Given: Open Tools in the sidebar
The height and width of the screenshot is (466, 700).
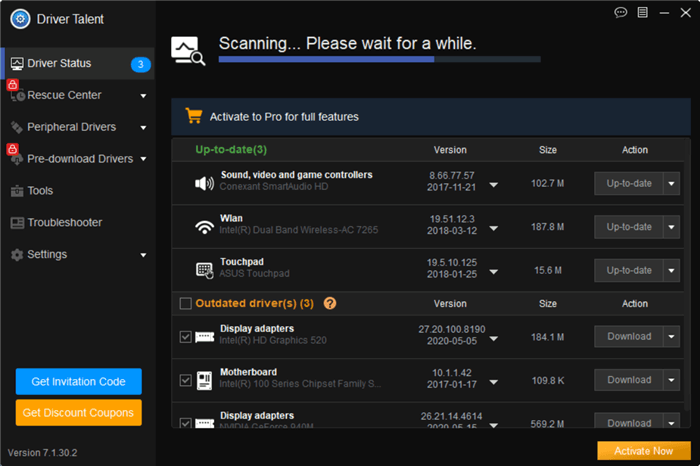Looking at the screenshot, I should 79,191.
